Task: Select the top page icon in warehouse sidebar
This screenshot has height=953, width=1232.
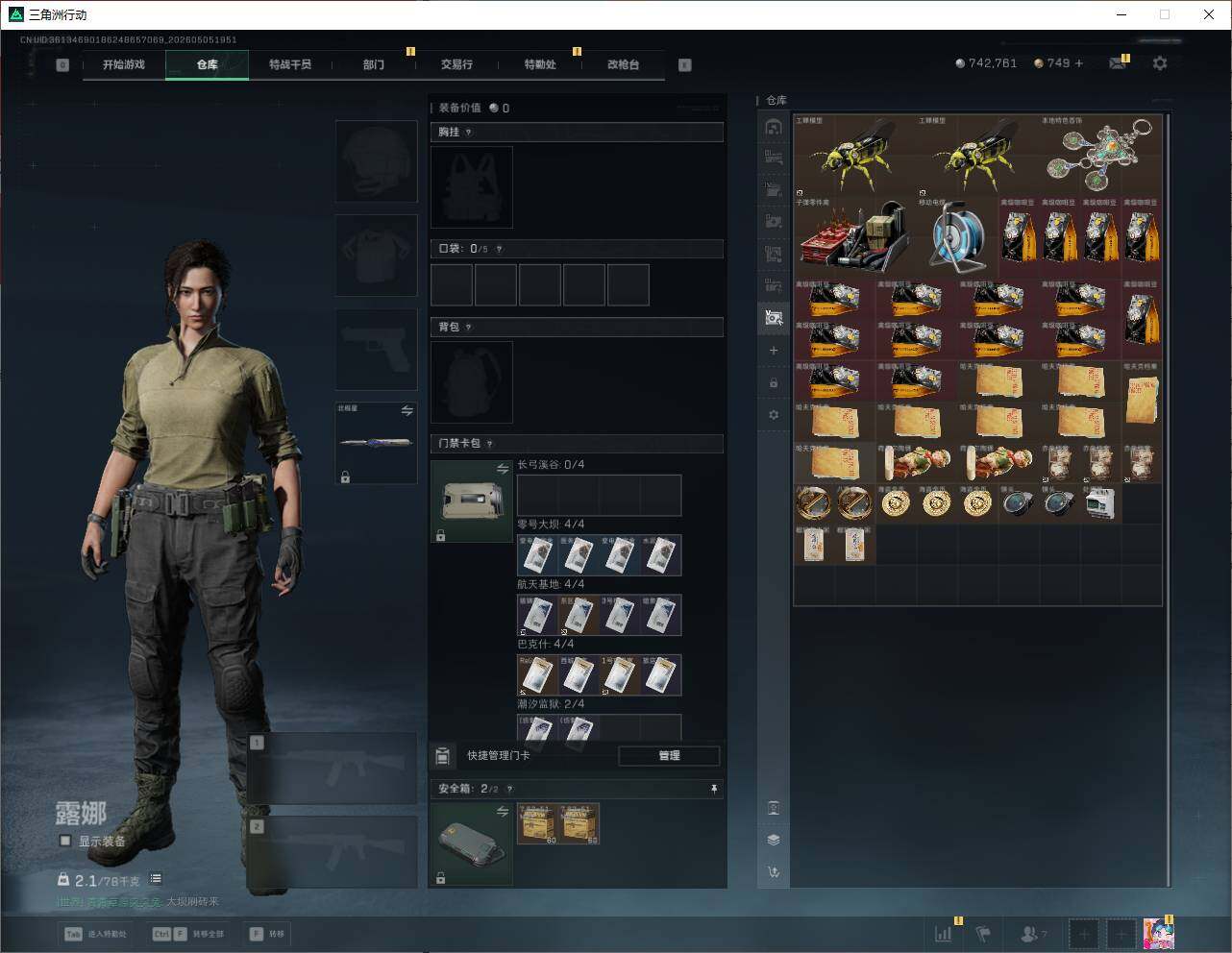Action: click(x=774, y=127)
